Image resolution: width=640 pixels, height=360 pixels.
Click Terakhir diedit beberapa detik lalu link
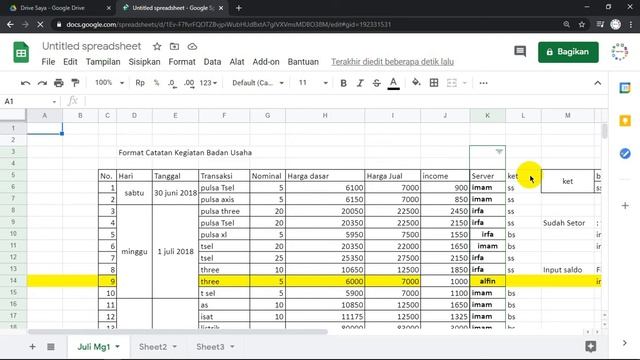(392, 62)
